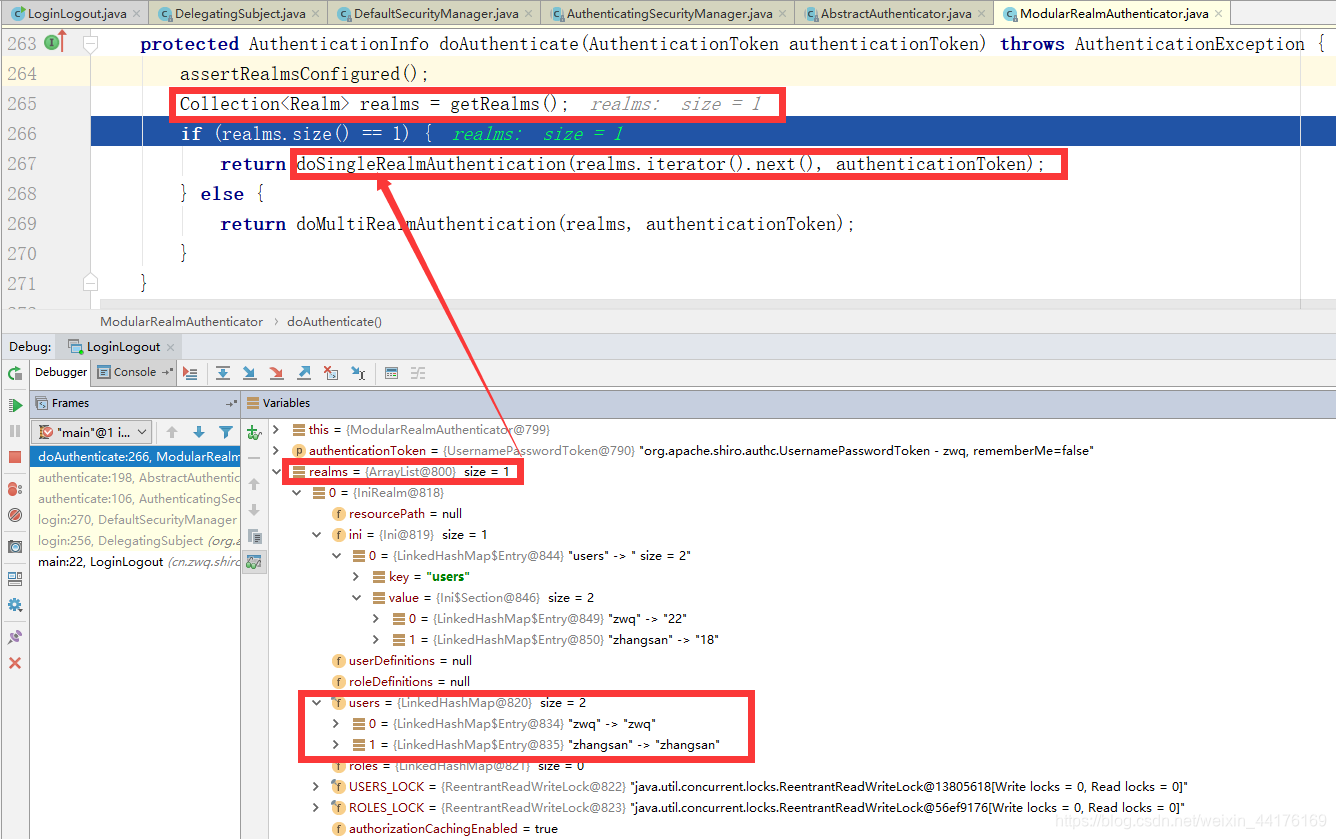Screen dimensions: 1336x839
Task: Collapse the ini = {Ini@819} node
Action: click(x=316, y=534)
